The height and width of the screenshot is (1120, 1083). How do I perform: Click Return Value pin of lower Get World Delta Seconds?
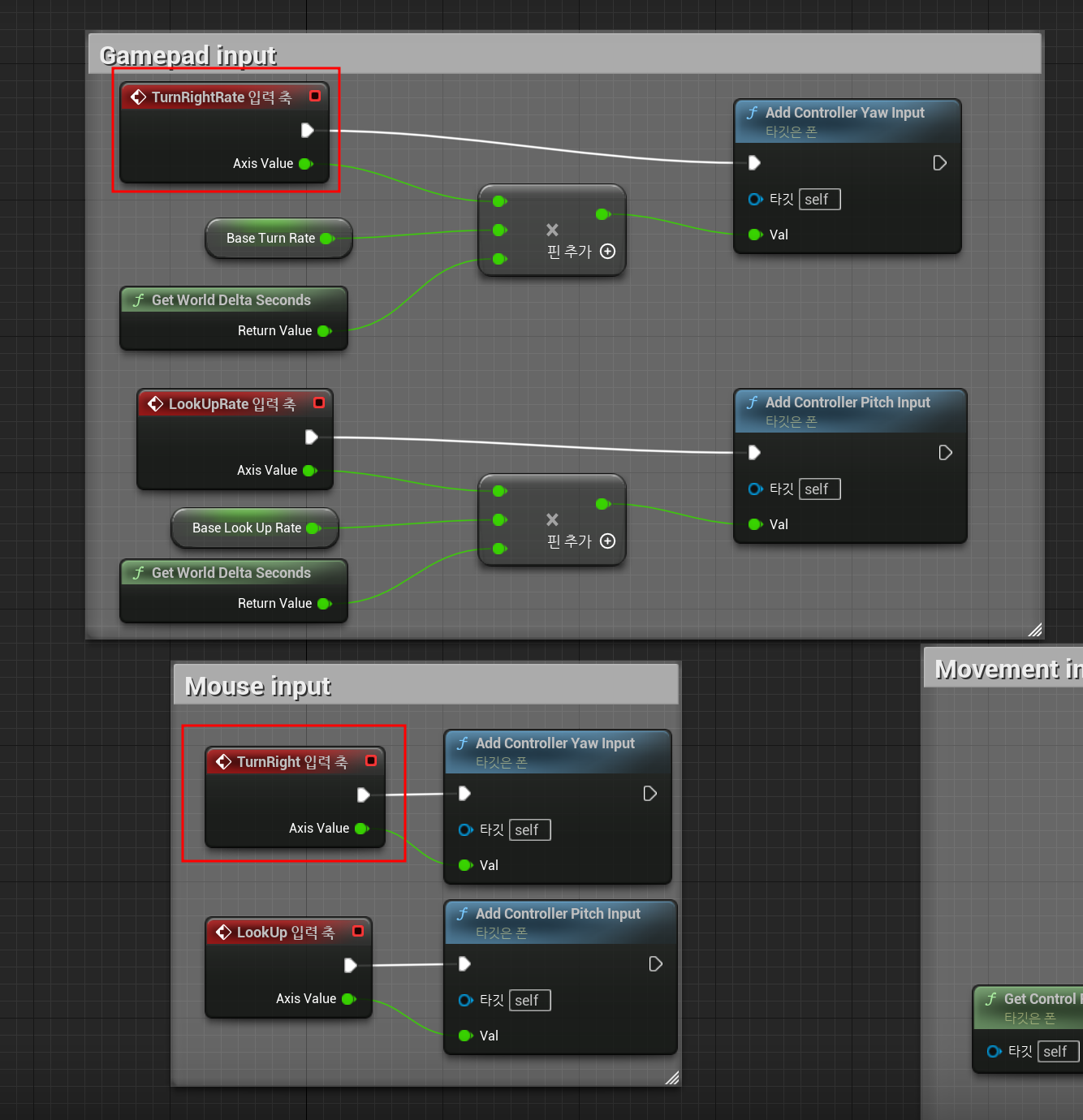coord(324,603)
